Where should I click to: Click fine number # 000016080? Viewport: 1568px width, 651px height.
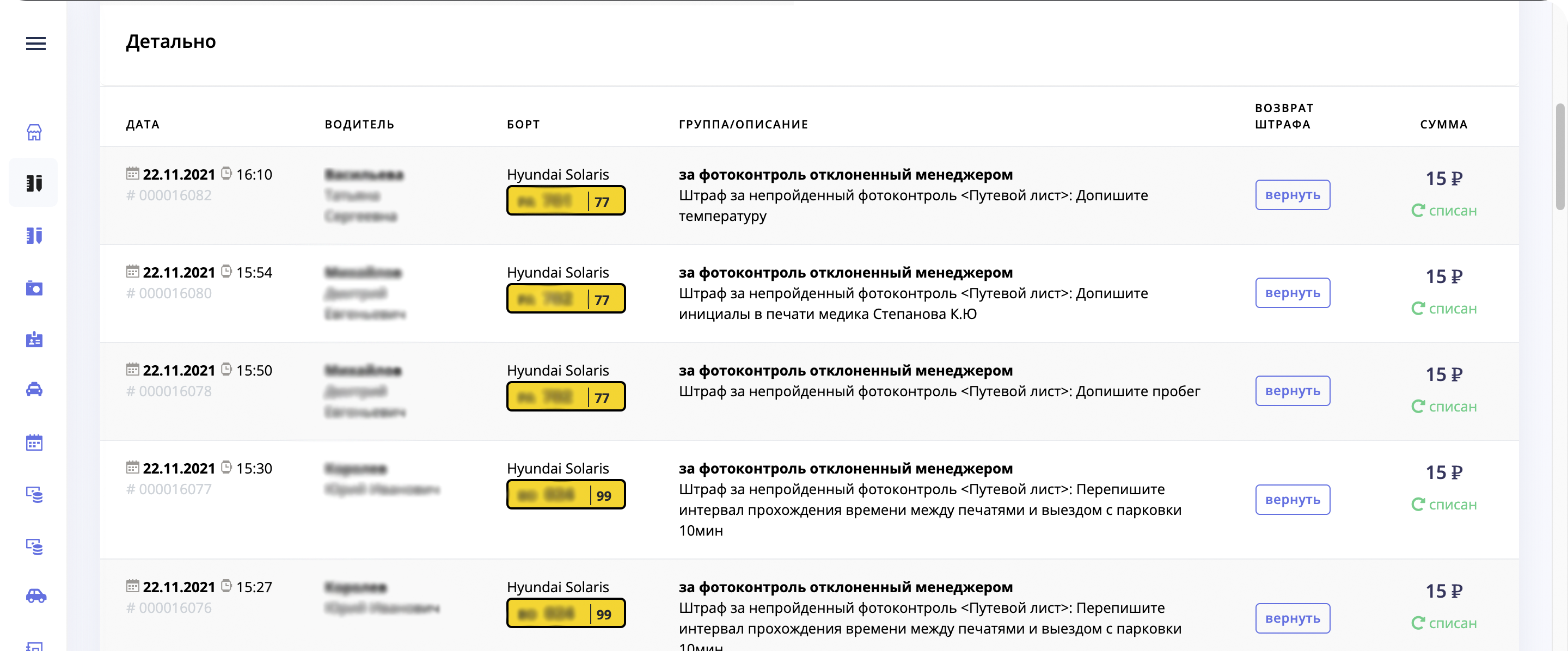point(169,293)
